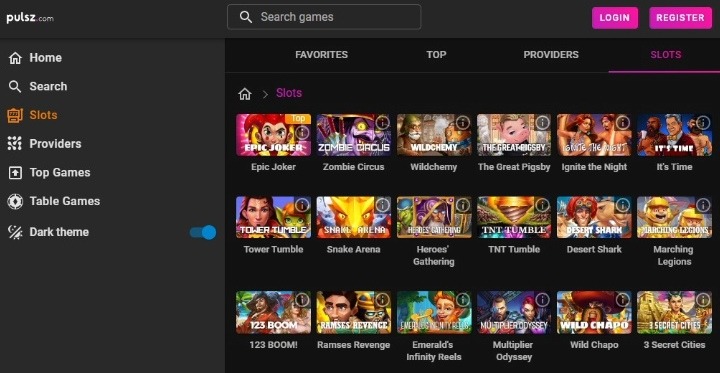Open the Epic Joker game thumbnail

(273, 135)
